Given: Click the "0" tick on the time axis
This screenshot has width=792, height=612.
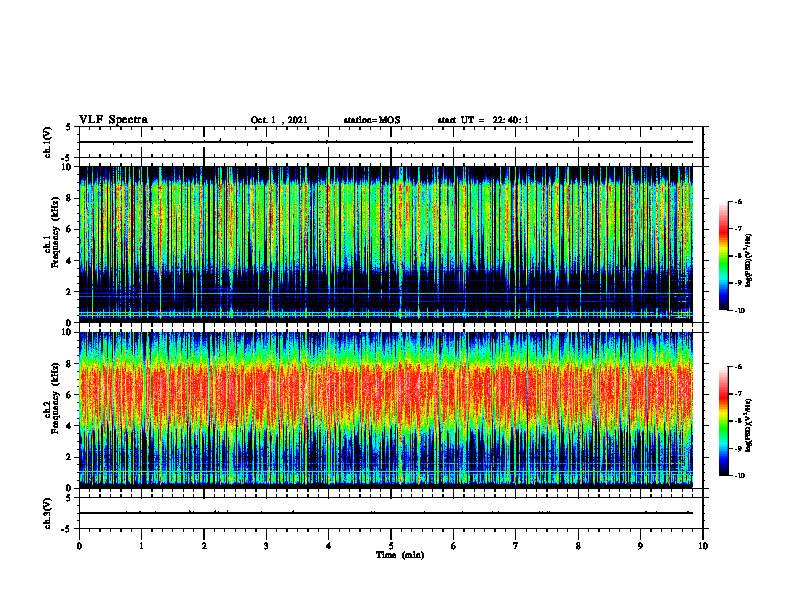Looking at the screenshot, I should (x=79, y=546).
